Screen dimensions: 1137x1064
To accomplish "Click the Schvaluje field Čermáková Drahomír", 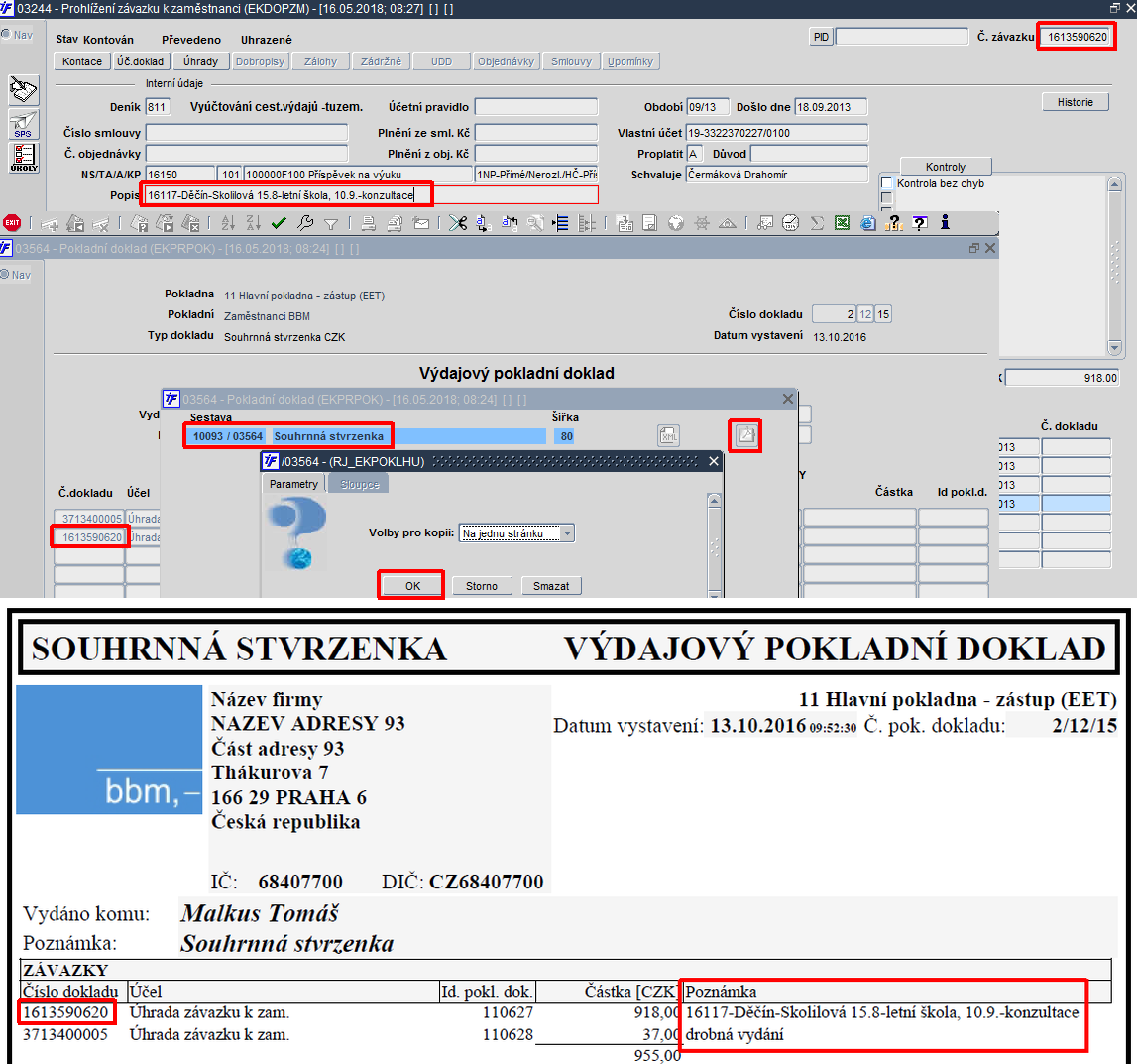I will (x=776, y=175).
